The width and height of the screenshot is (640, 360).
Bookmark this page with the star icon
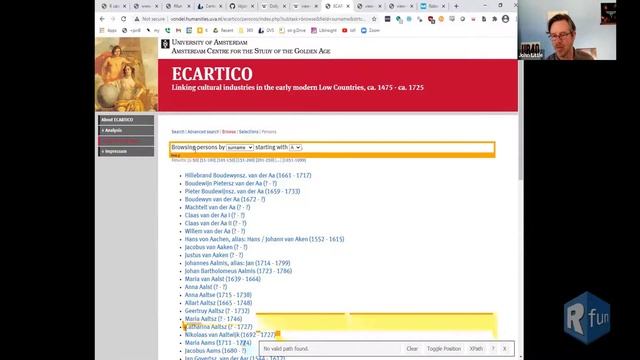[x=374, y=19]
